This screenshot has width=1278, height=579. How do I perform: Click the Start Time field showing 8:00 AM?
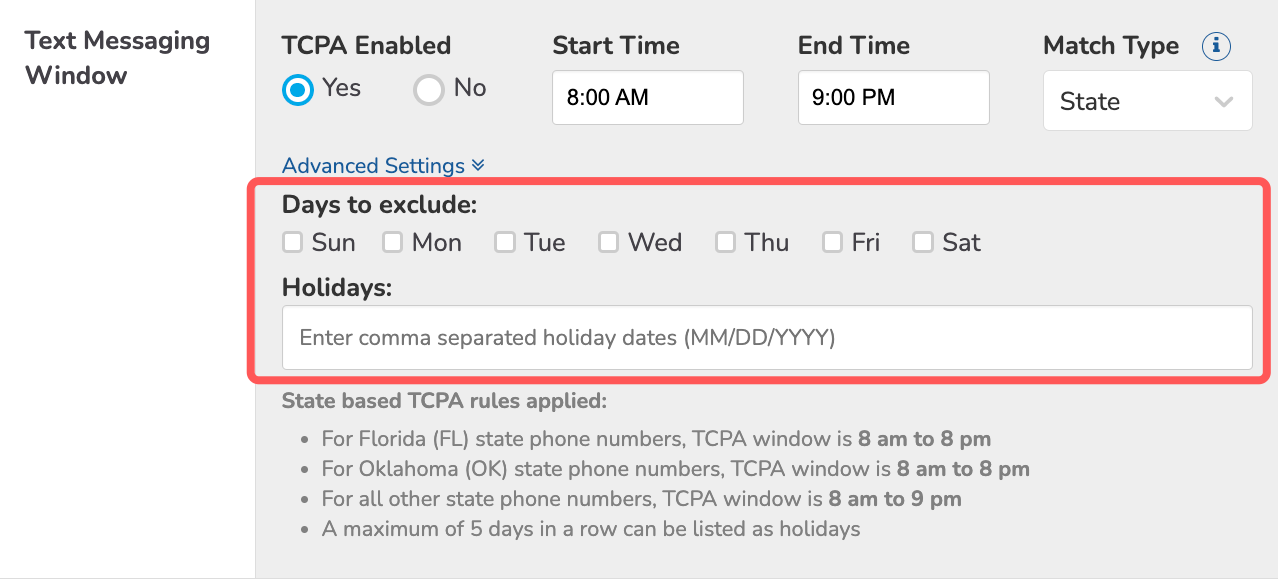647,97
